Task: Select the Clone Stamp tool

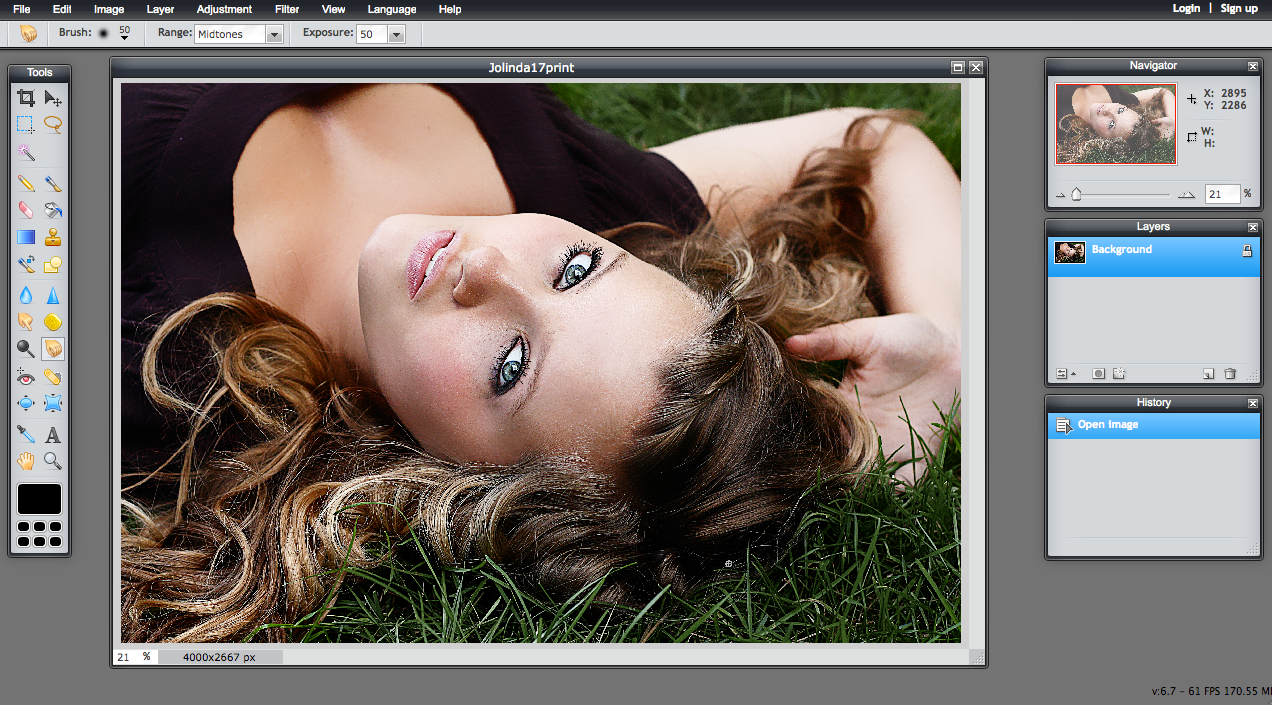Action: (53, 237)
